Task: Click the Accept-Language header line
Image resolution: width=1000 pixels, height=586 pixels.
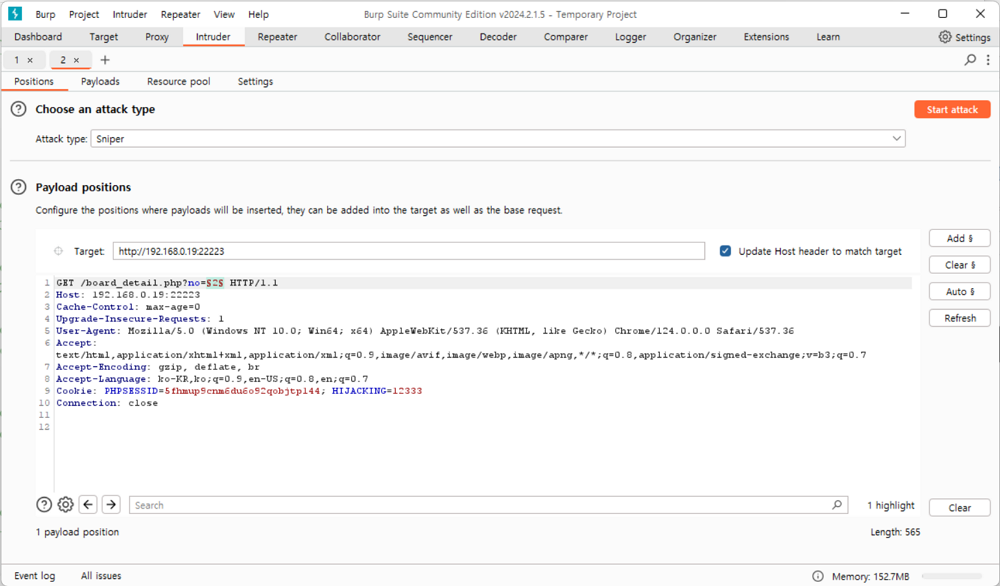Action: (212, 379)
